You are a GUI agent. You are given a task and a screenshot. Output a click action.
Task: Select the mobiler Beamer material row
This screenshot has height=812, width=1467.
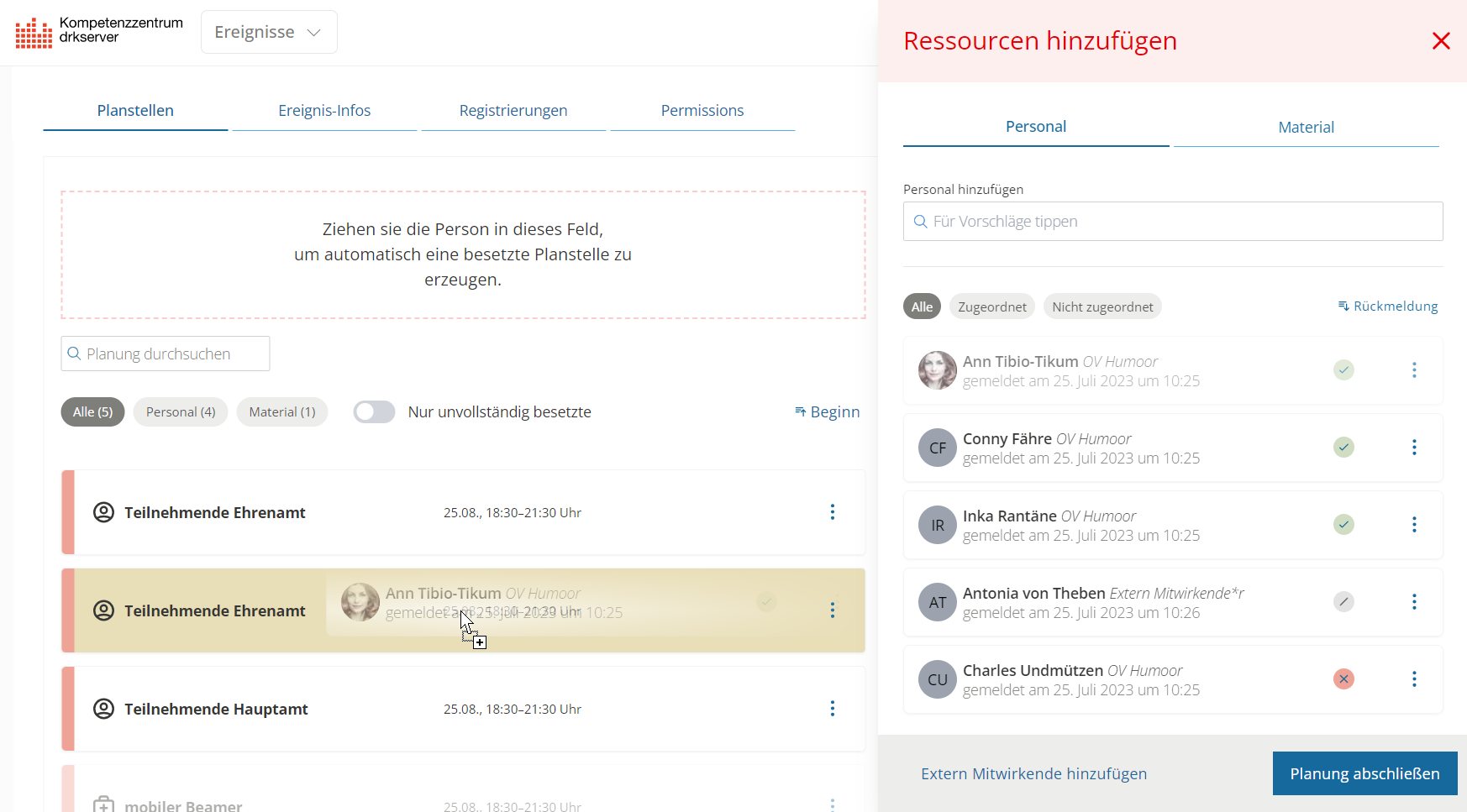click(463, 788)
